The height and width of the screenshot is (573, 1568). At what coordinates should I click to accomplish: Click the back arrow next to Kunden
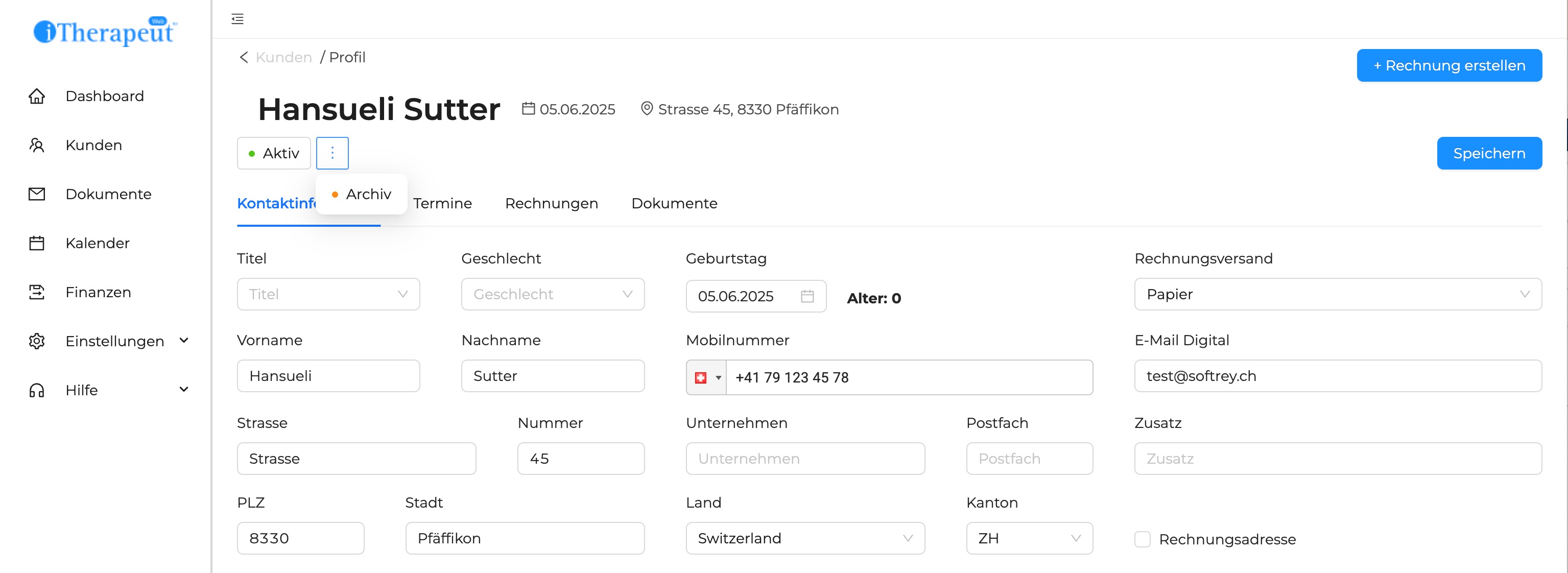click(x=244, y=57)
